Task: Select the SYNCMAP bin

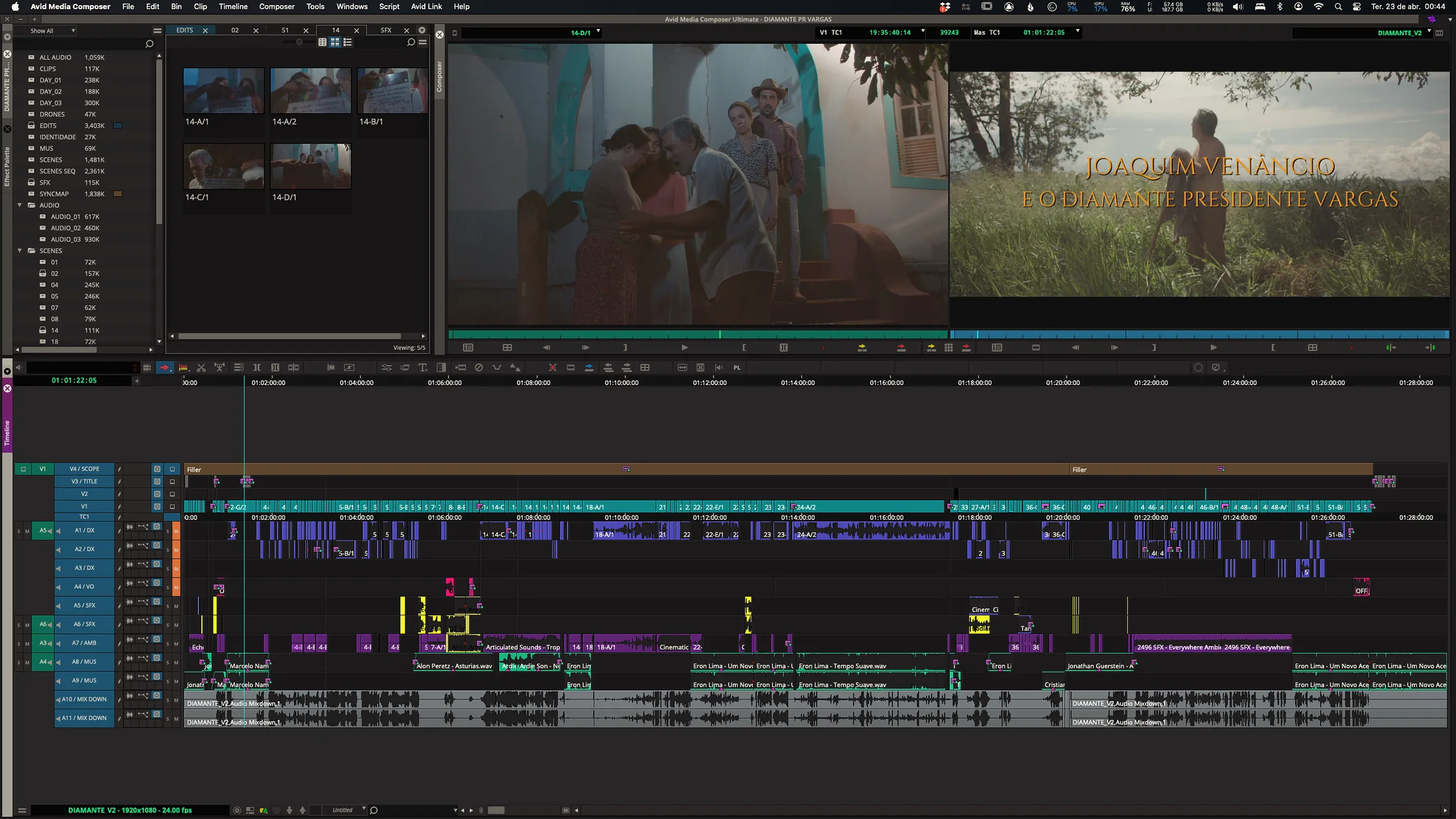Action: click(x=54, y=194)
